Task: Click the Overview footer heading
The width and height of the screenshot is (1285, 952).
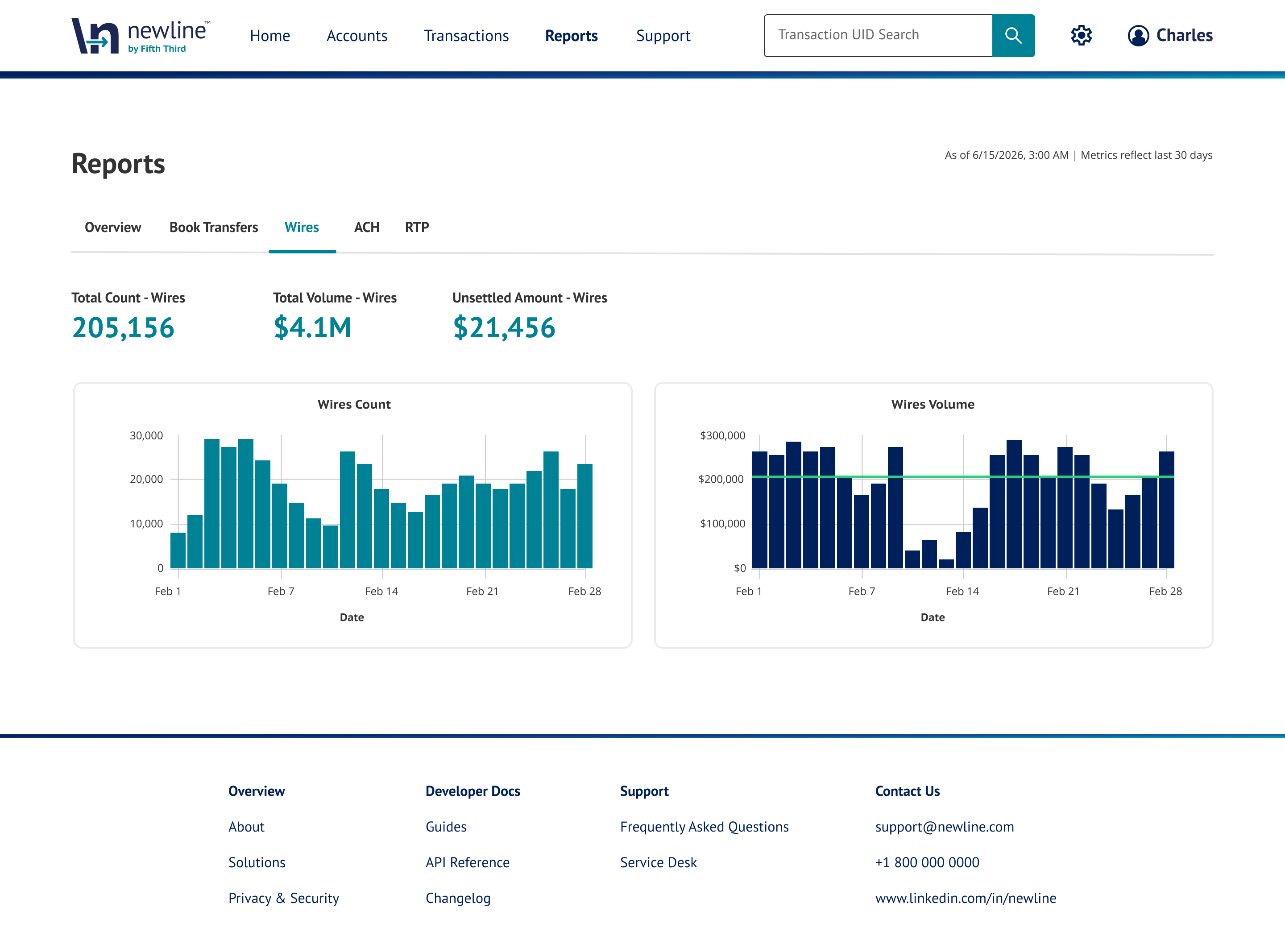Action: 257,791
